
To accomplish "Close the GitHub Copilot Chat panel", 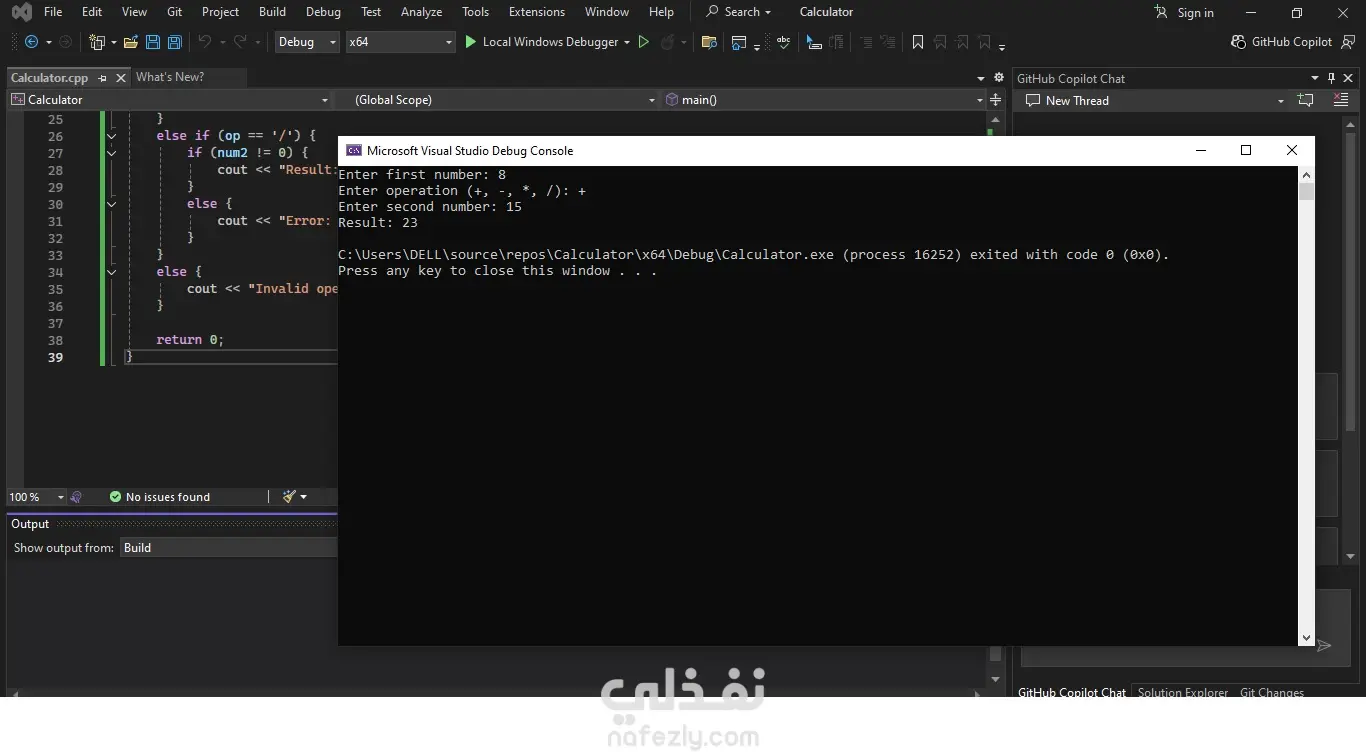I will pos(1348,78).
